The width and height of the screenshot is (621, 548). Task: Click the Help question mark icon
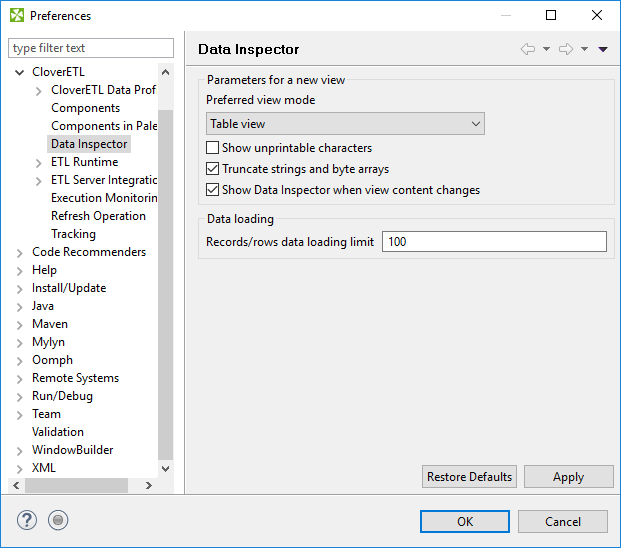pos(27,520)
